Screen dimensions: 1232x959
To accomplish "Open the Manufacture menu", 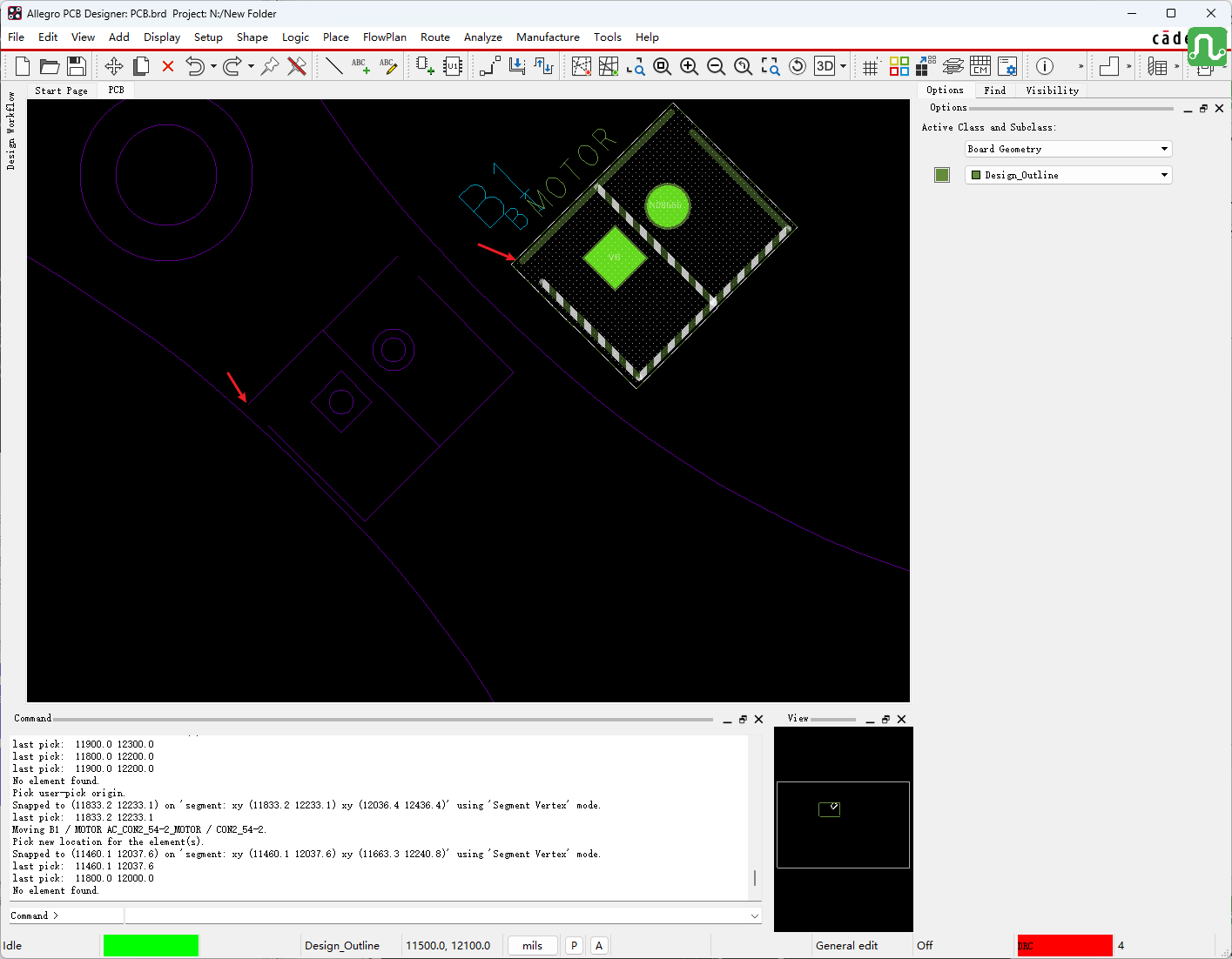I will coord(548,37).
